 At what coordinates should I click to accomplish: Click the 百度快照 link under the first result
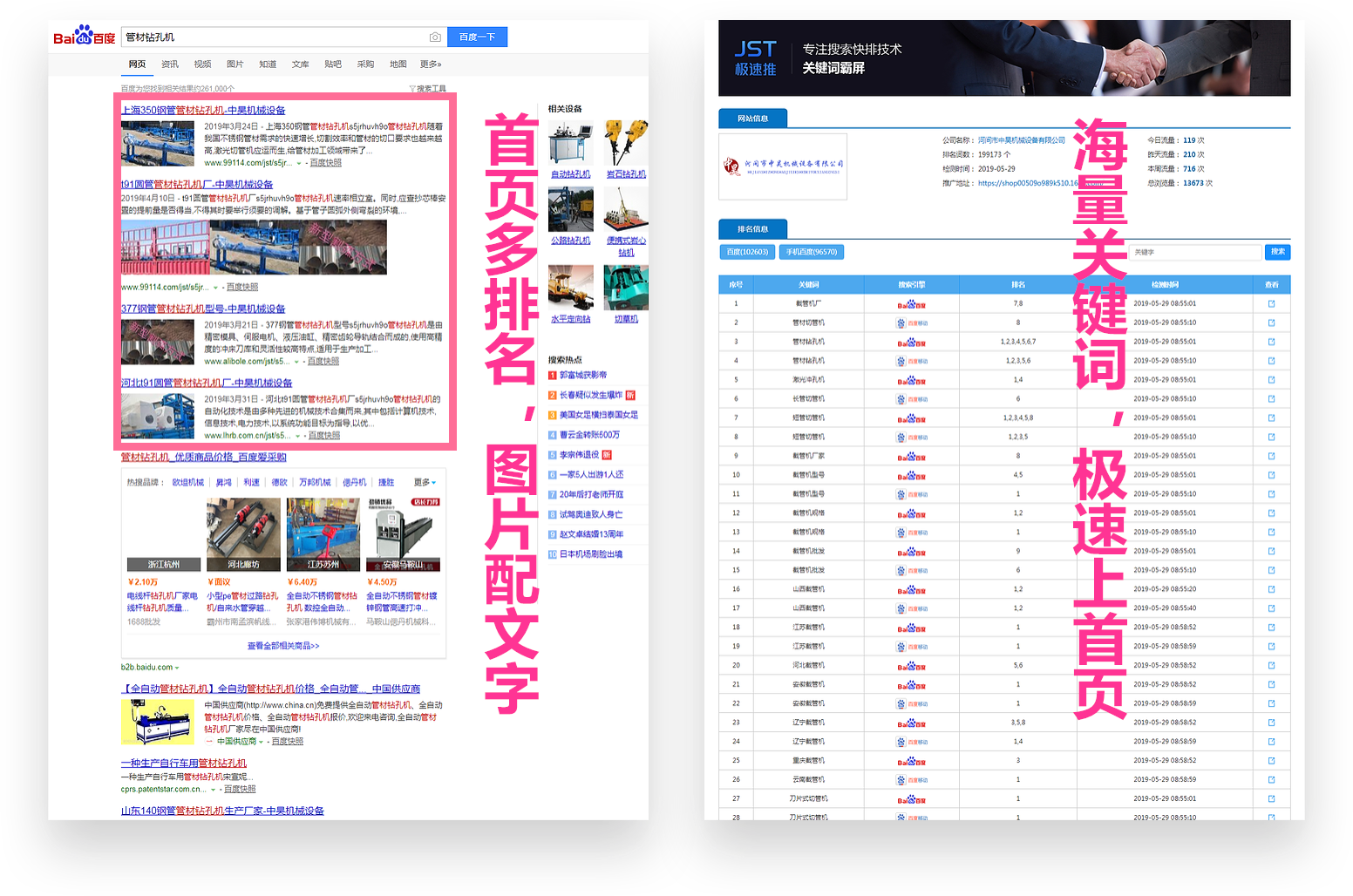click(326, 164)
